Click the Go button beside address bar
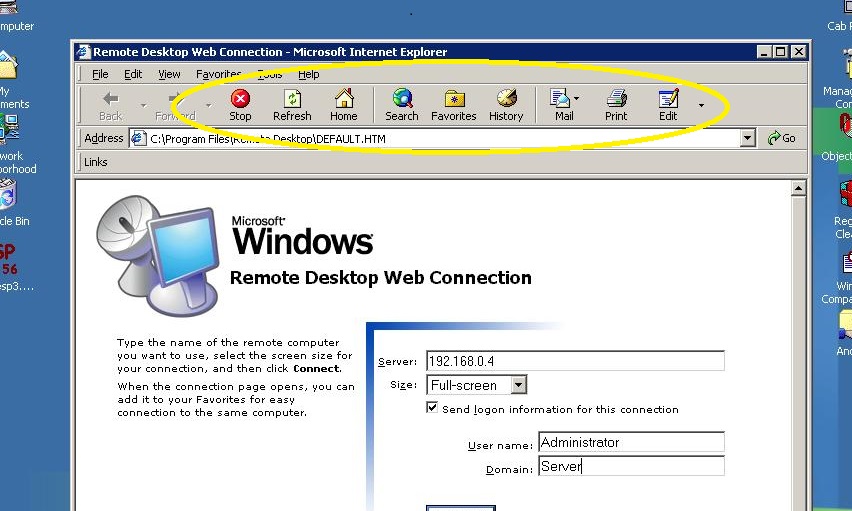This screenshot has height=511, width=852. pyautogui.click(x=782, y=138)
